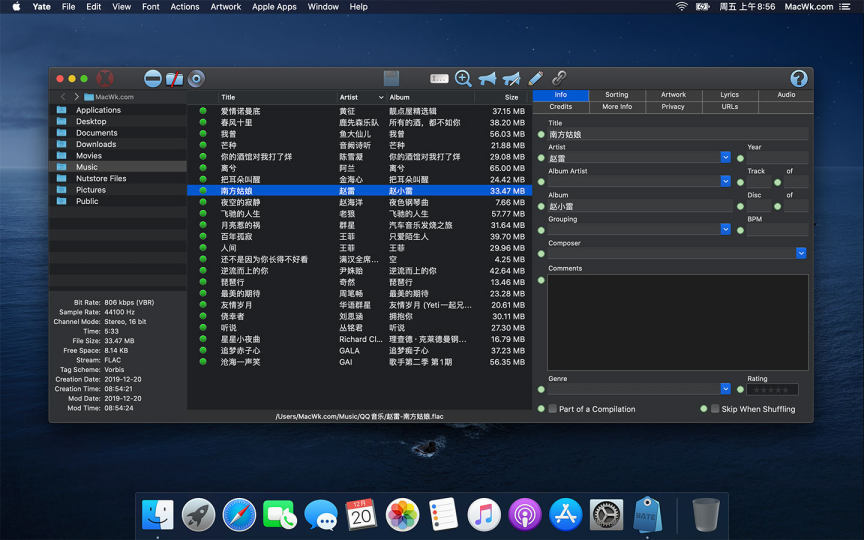Switch to the Lyrics tab

point(730,95)
